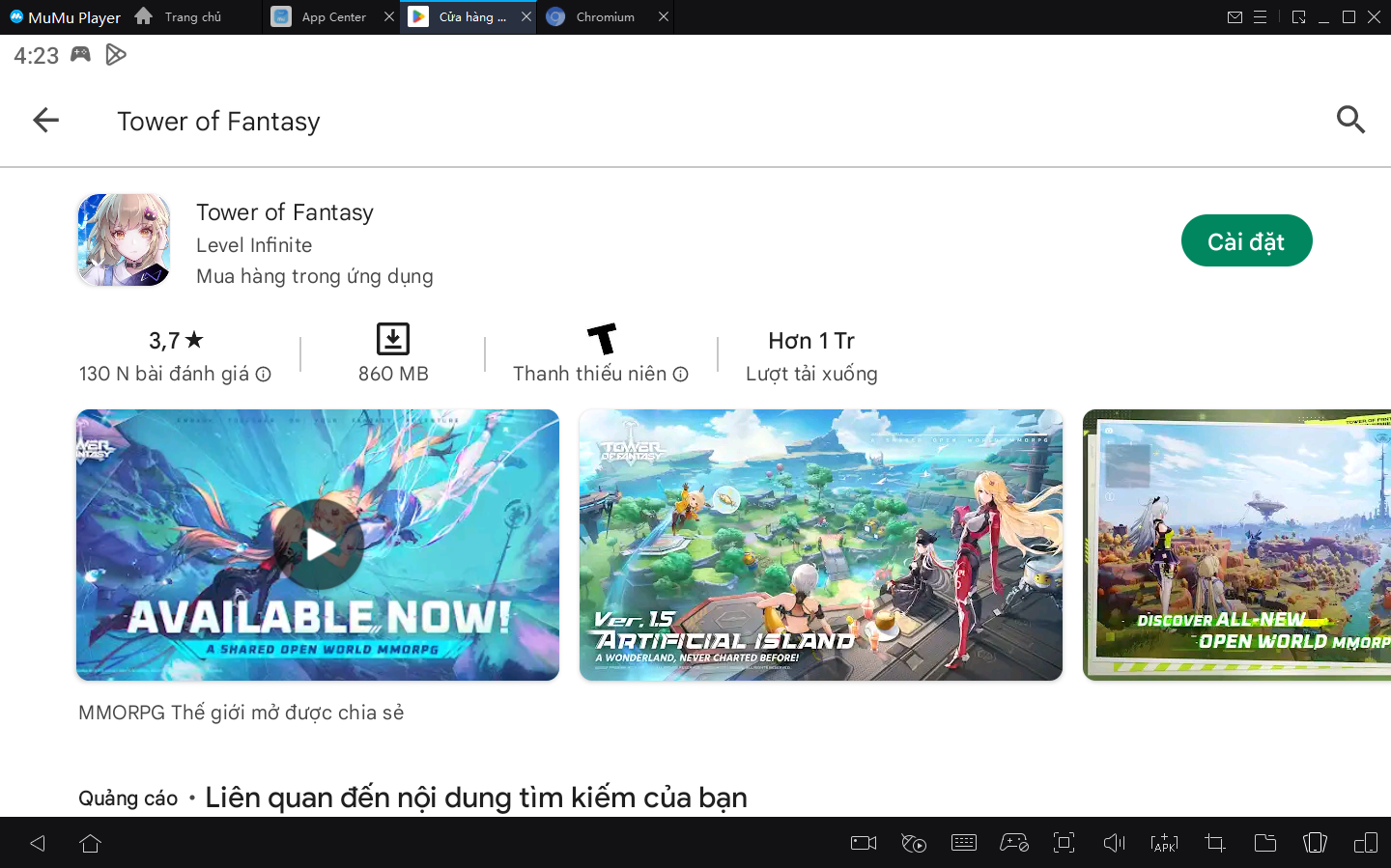Screen dimensions: 1391x868
Task: Show info for 130 N reviews rating
Action: (x=264, y=375)
